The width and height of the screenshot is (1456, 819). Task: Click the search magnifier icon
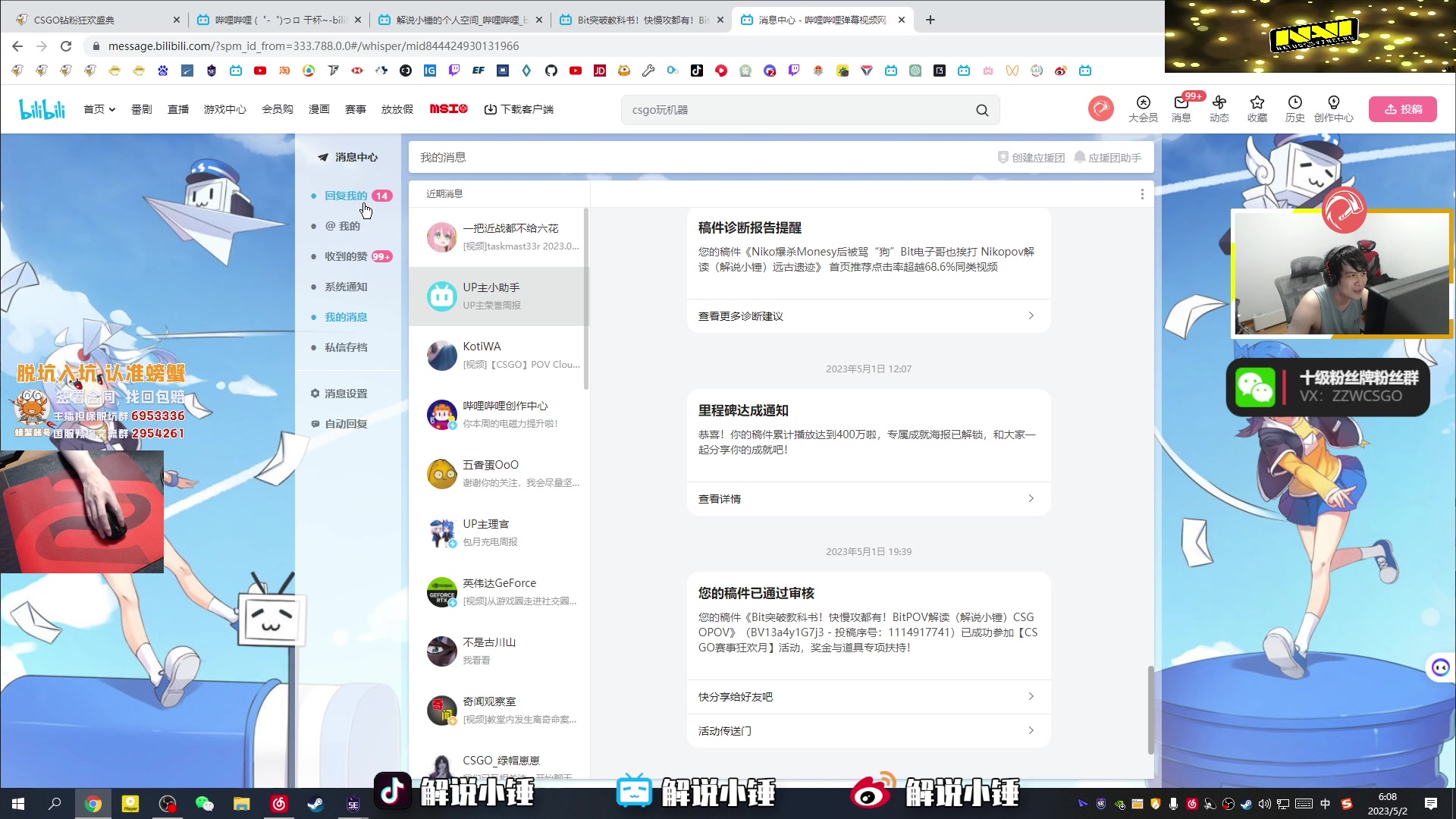(981, 109)
